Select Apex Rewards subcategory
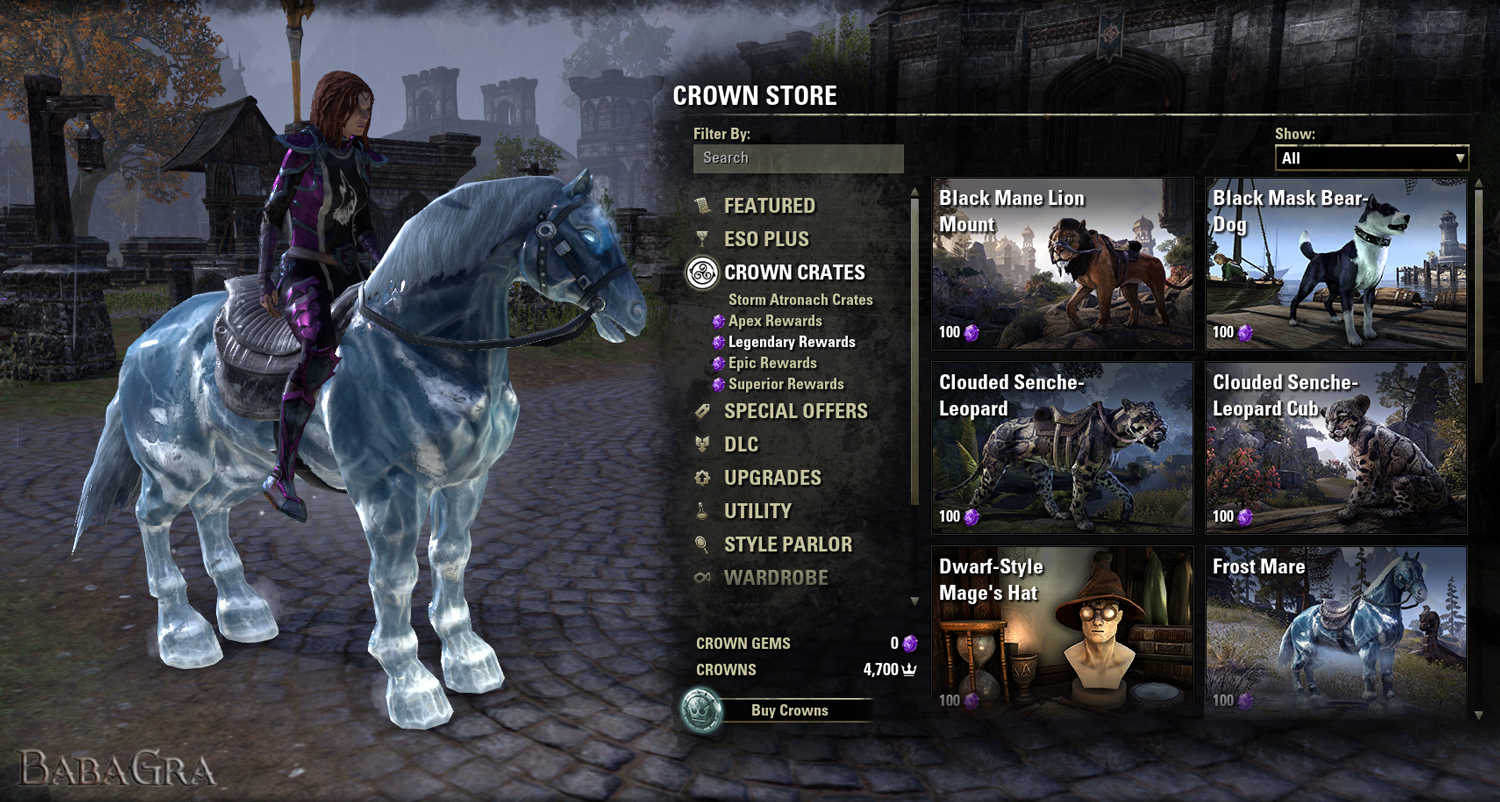 (x=775, y=321)
